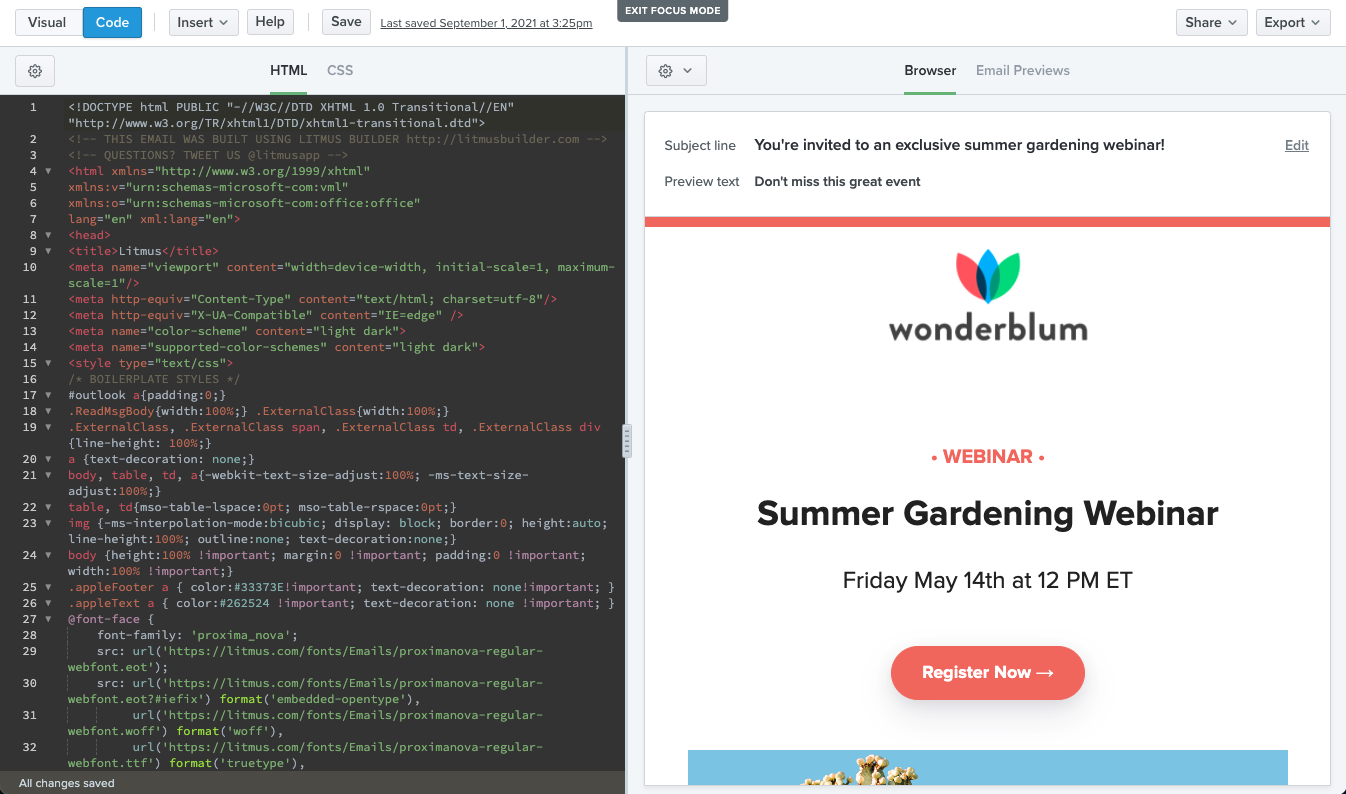Click 'Friday May 14th at 12 PM ET' text
1346x794 pixels.
(x=988, y=580)
